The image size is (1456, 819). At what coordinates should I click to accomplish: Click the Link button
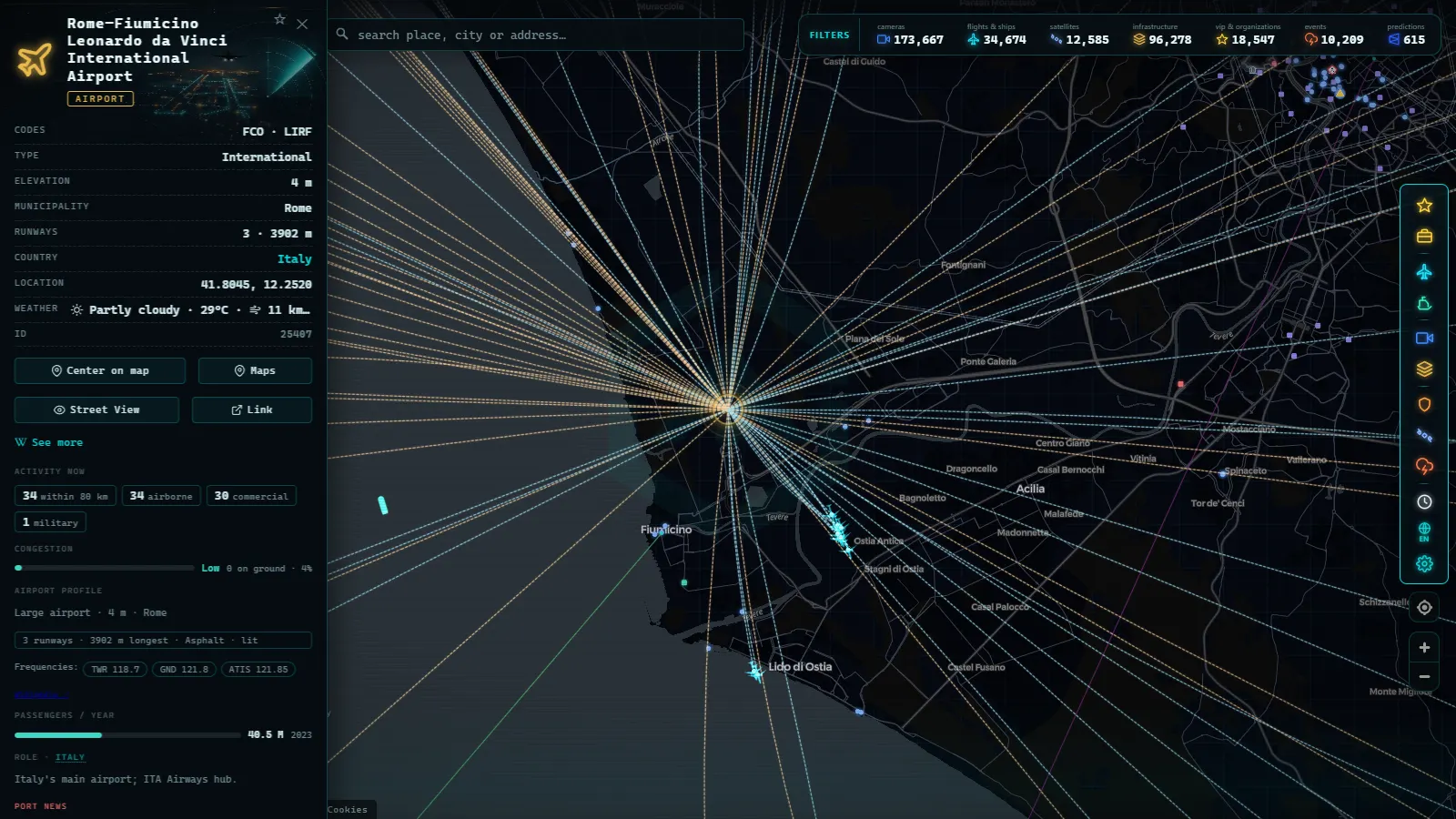[252, 409]
